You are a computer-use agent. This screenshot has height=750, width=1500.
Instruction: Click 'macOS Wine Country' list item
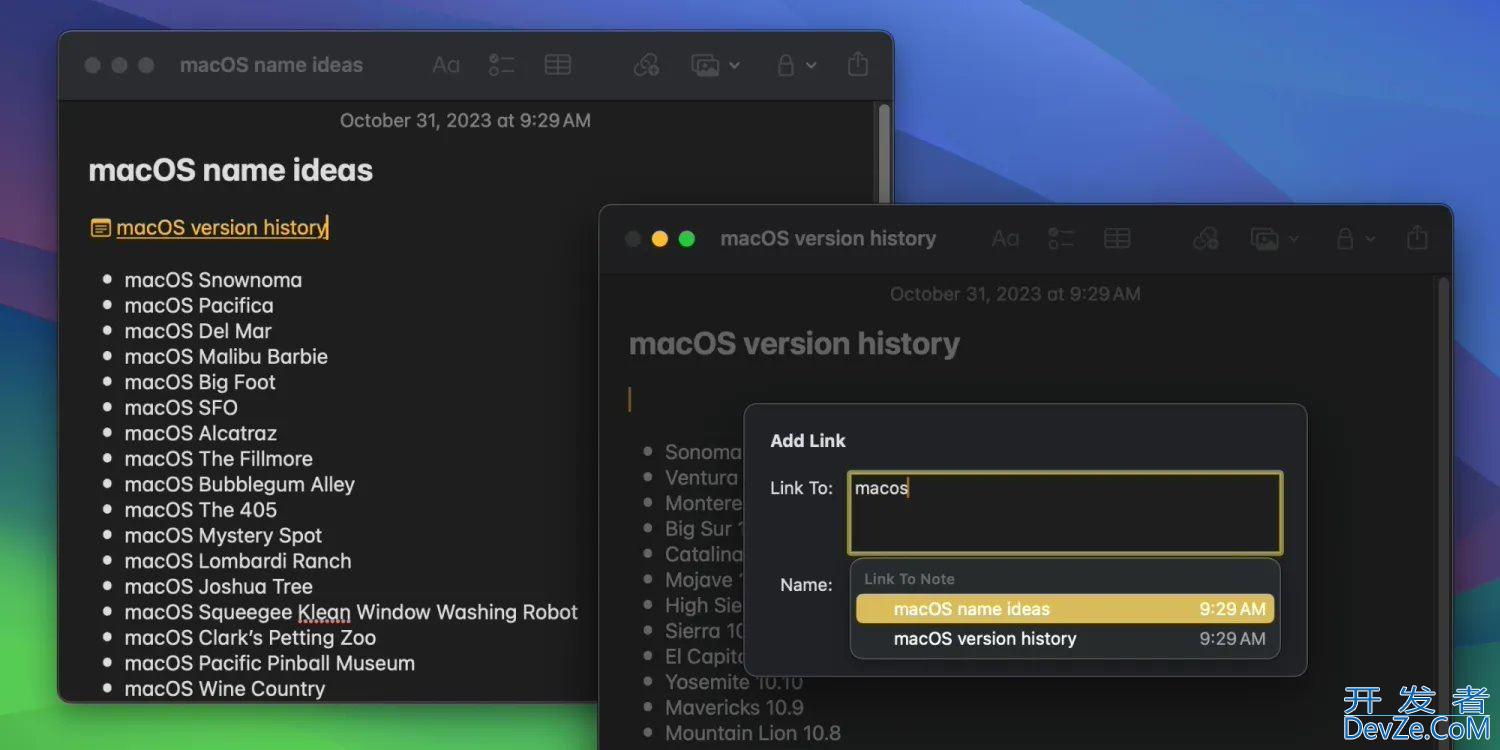tap(225, 689)
